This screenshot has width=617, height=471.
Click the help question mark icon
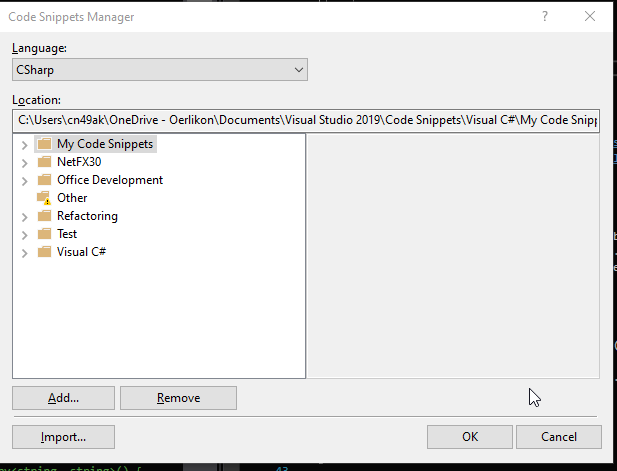(545, 17)
